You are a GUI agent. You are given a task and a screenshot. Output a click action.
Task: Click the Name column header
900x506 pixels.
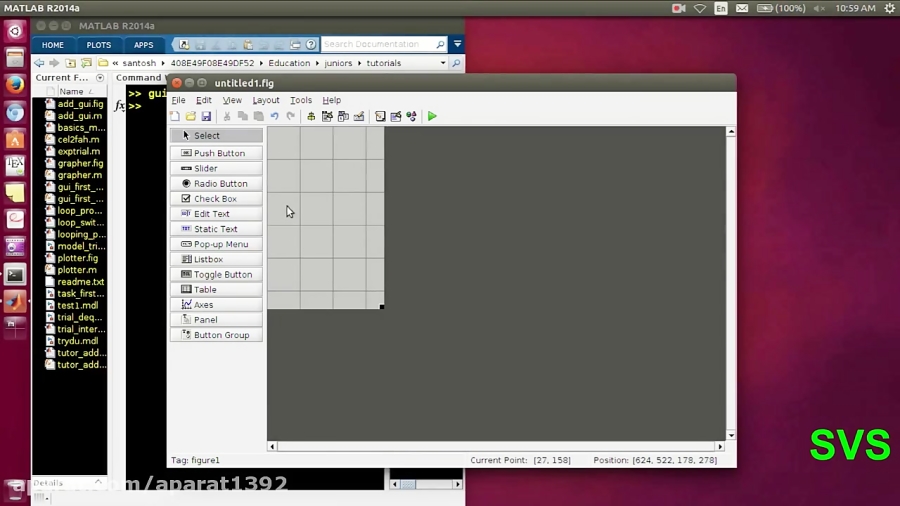[x=71, y=91]
